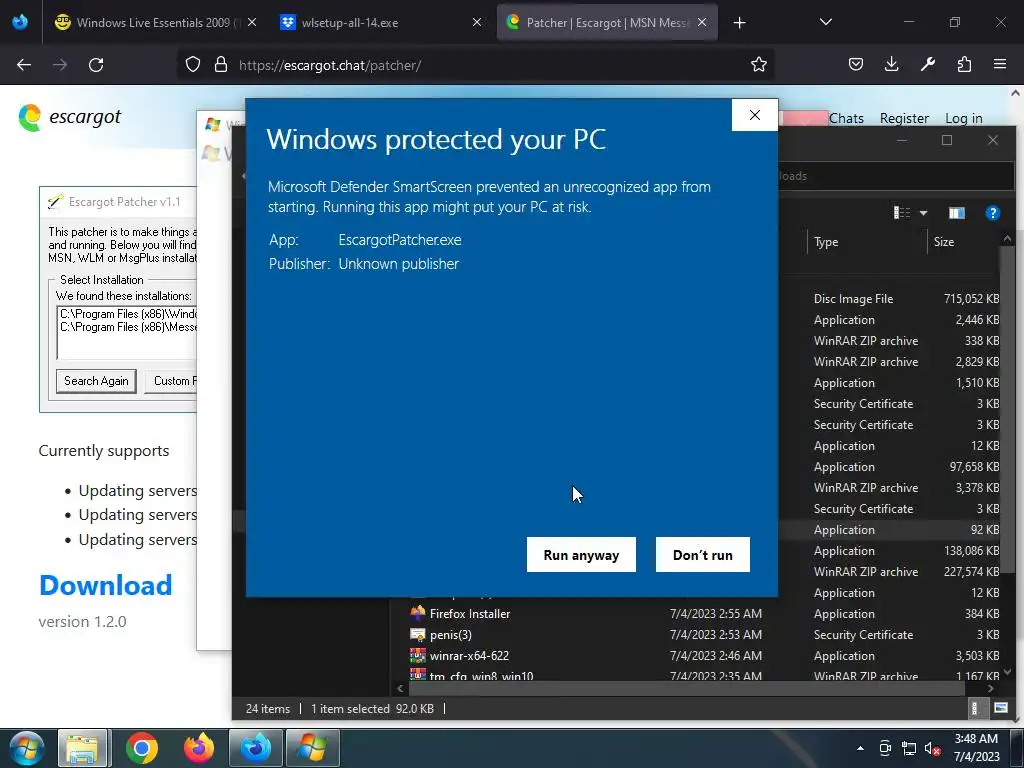Viewport: 1024px width, 768px height.
Task: Open the network tray icon
Action: [x=908, y=748]
